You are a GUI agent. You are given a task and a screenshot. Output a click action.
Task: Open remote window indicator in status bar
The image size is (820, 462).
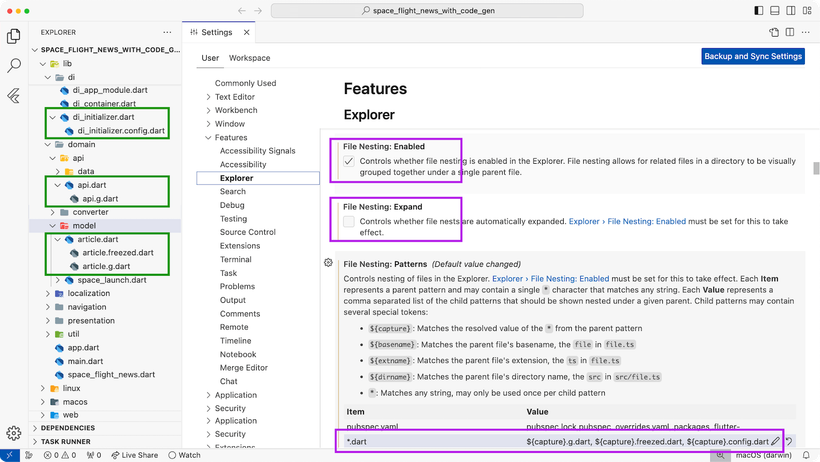[x=9, y=455]
